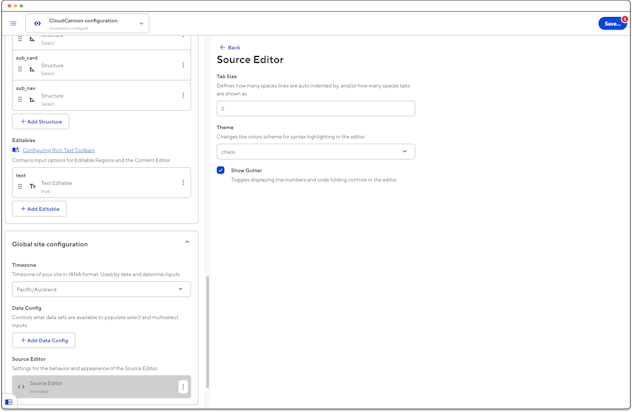
Task: Click the left panel vertical scrollbar
Action: click(208, 332)
